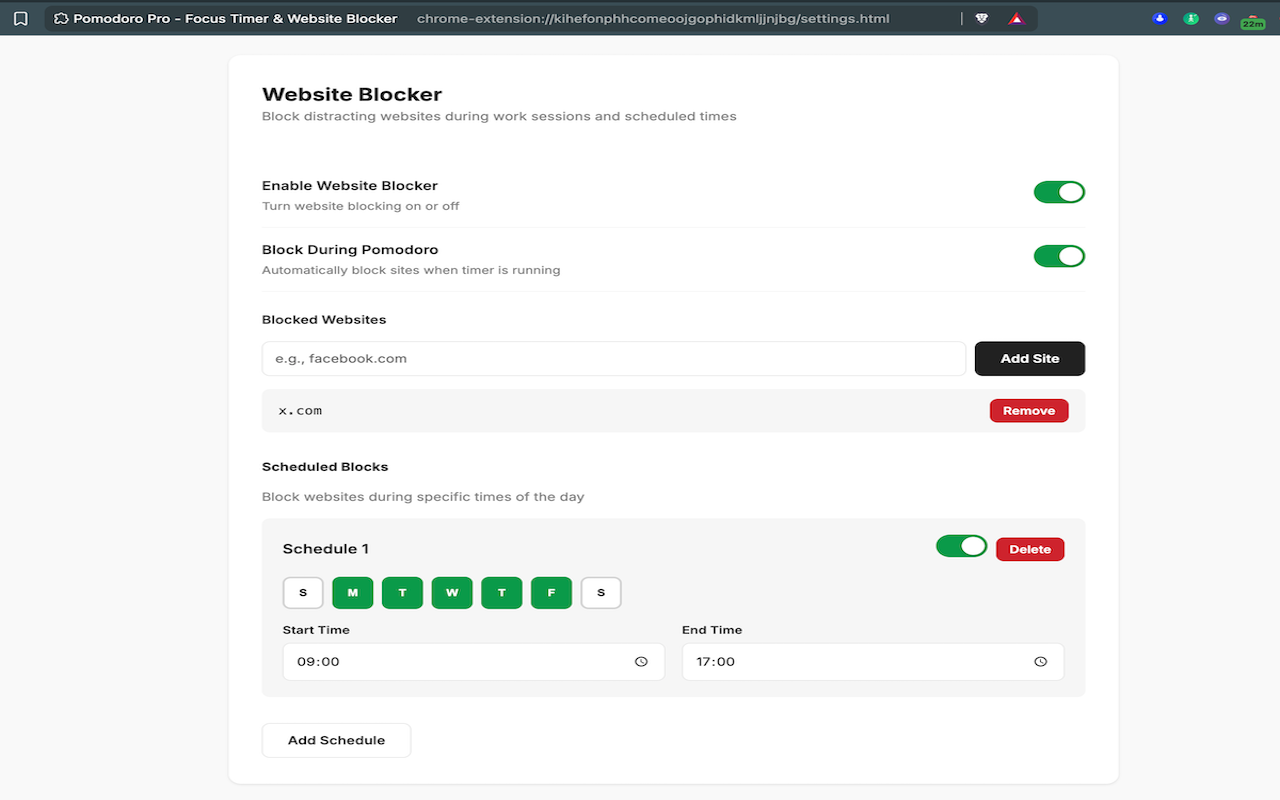The image size is (1280, 800).
Task: Click the side panel bookmark icon
Action: 20,18
